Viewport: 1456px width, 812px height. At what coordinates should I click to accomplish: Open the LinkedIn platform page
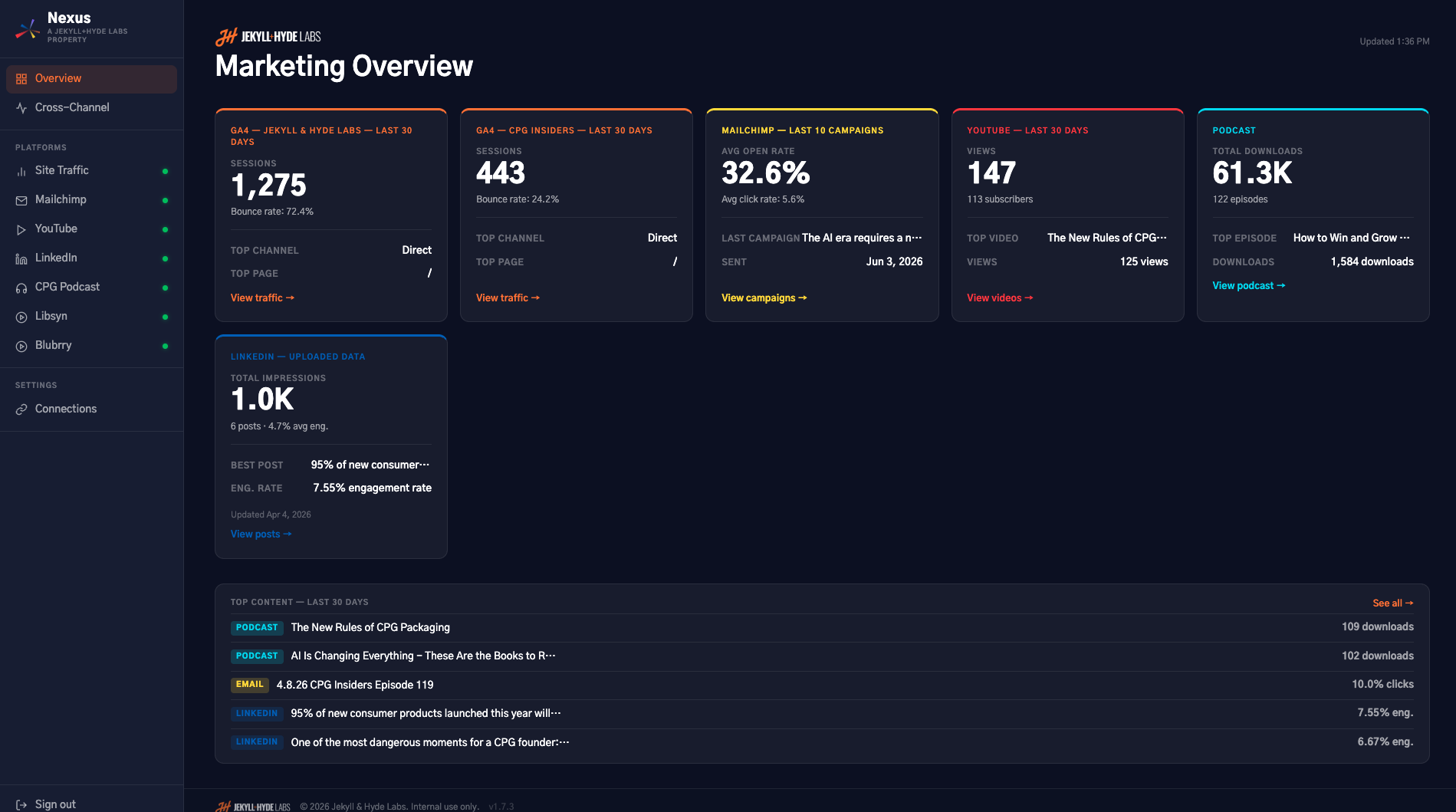point(91,258)
